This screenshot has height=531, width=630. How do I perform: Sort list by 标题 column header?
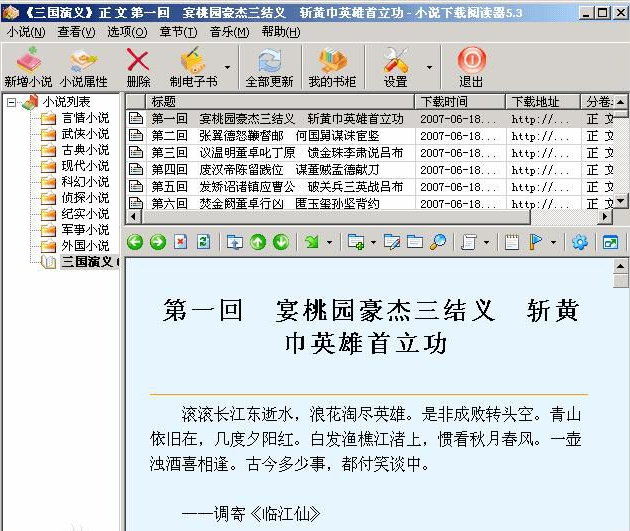point(280,102)
